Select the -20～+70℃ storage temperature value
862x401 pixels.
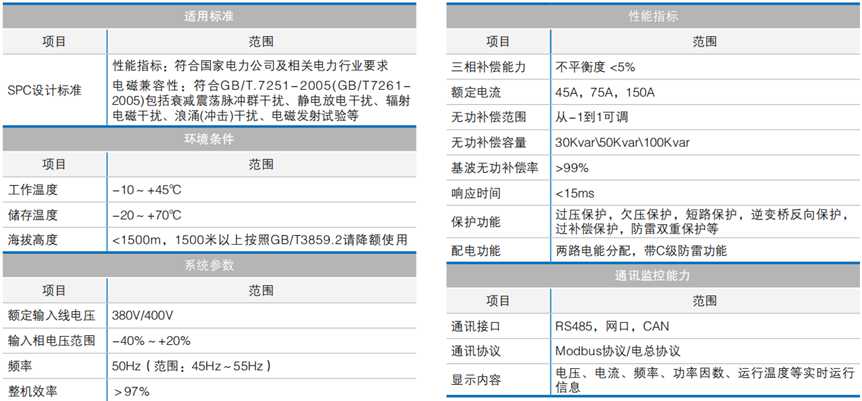click(146, 215)
